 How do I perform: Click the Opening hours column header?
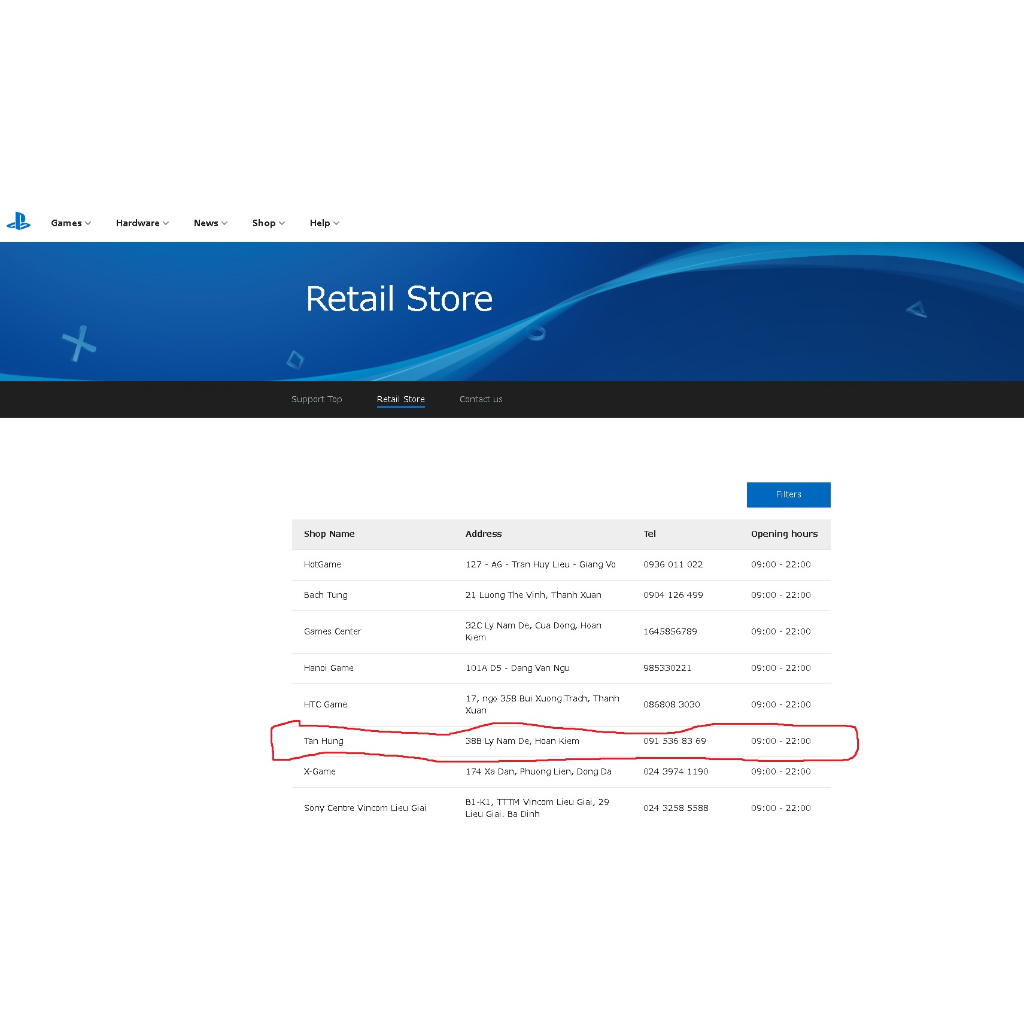pos(784,534)
